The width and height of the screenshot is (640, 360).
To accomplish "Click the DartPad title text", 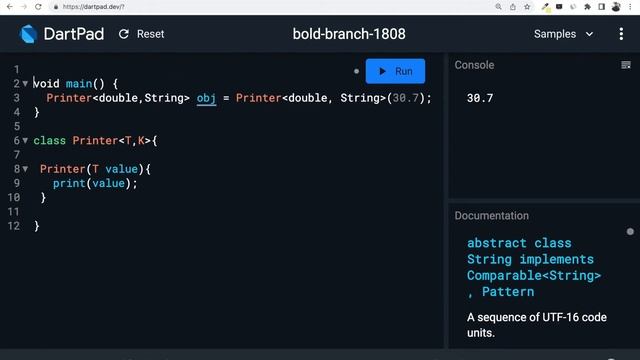I will tap(74, 34).
